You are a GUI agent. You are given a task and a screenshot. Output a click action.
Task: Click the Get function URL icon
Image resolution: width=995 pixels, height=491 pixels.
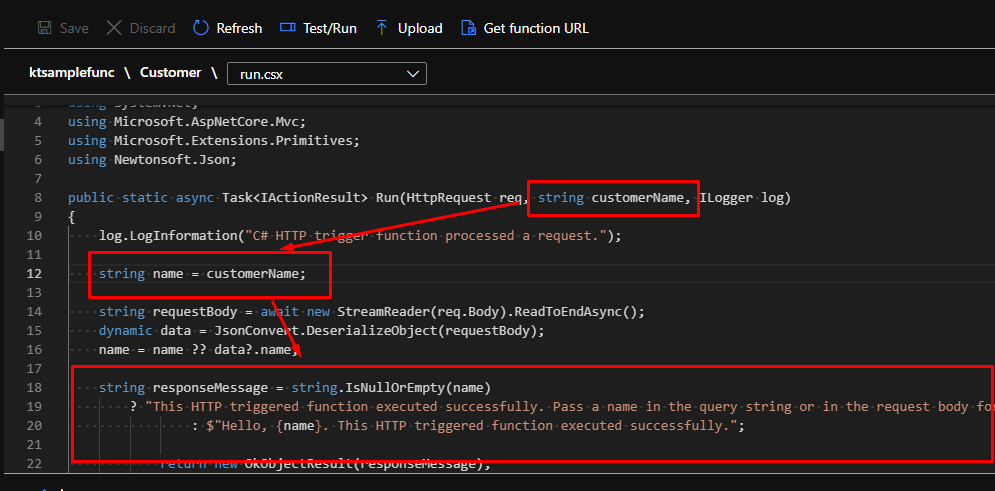tap(468, 28)
